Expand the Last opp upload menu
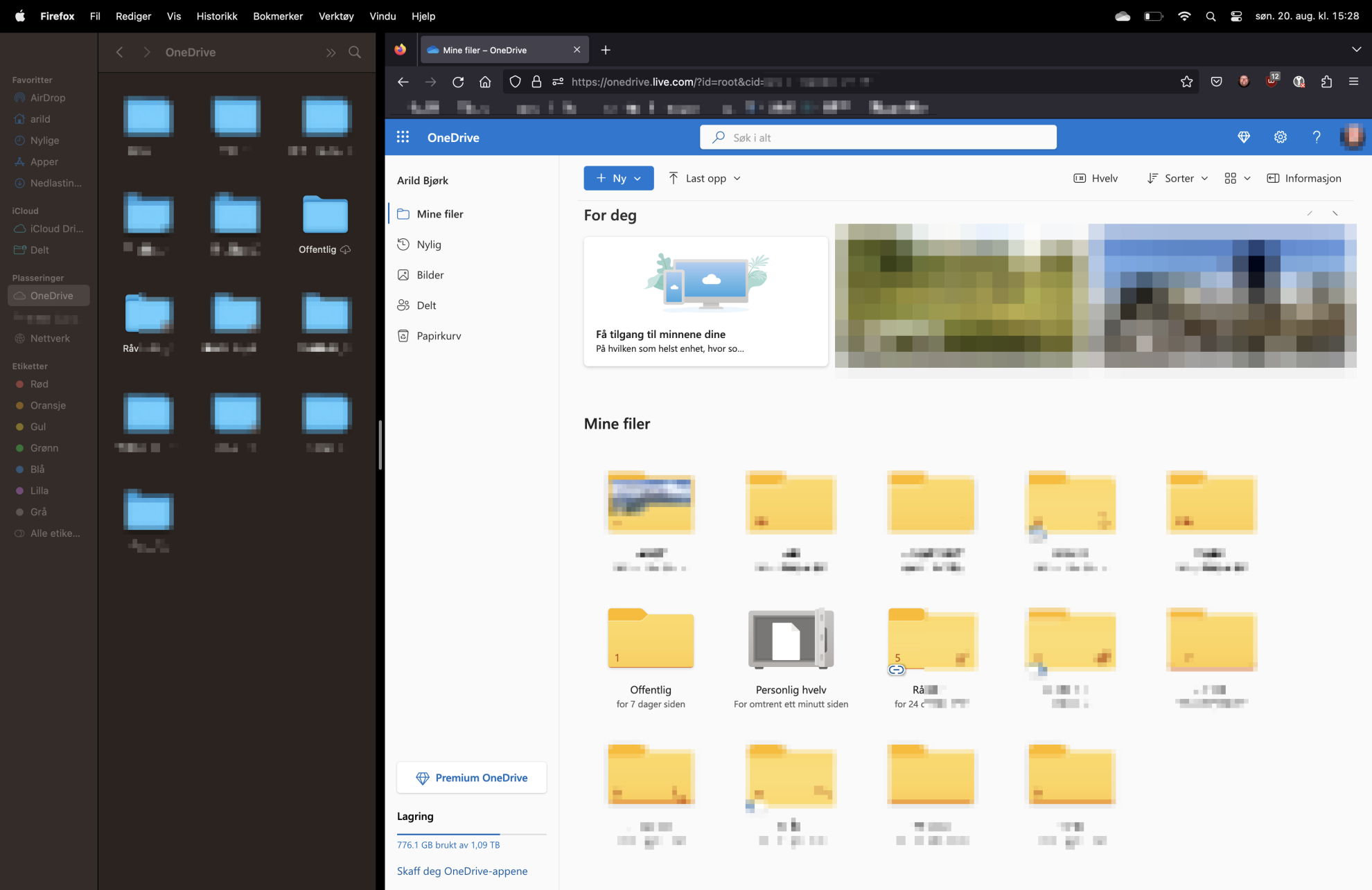Image resolution: width=1372 pixels, height=890 pixels. click(705, 178)
